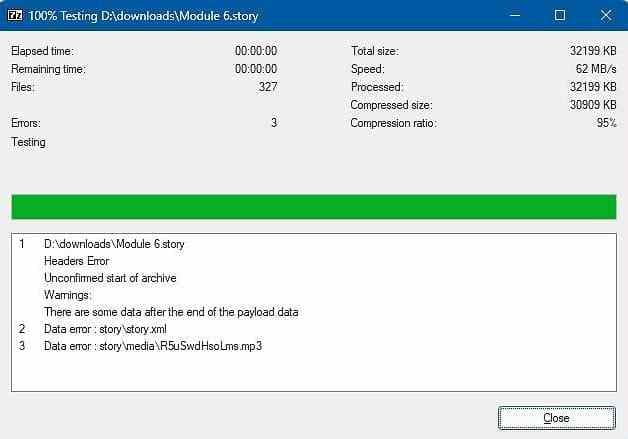The width and height of the screenshot is (628, 439).
Task: Maximize the 7-Zip testing window
Action: [560, 15]
